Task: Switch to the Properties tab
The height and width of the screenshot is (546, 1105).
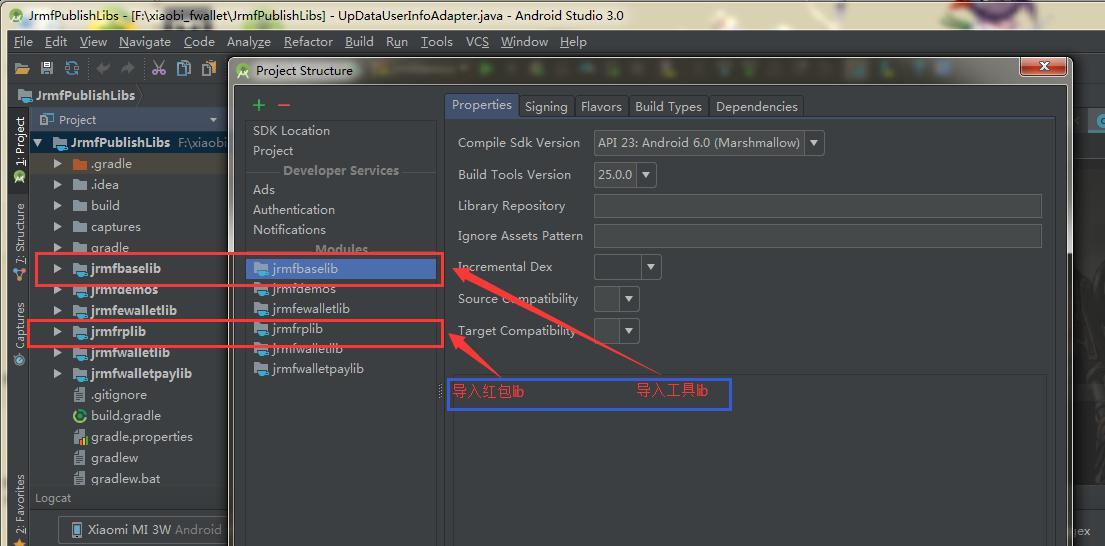Action: pos(482,105)
